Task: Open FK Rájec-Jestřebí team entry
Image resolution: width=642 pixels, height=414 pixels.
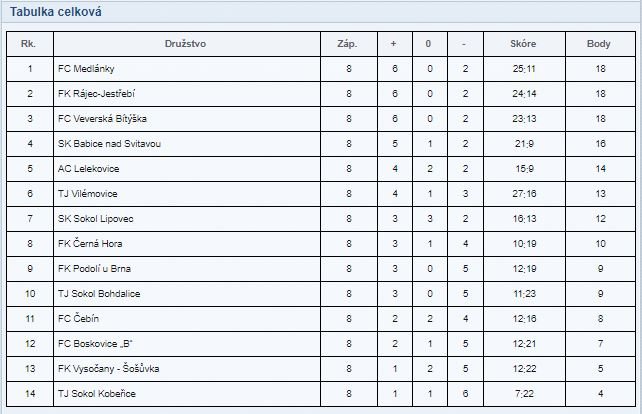Action: pos(96,94)
